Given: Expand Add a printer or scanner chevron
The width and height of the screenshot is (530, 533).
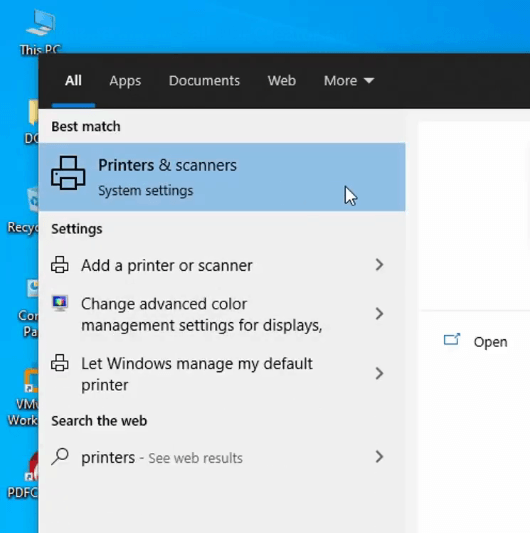Looking at the screenshot, I should [379, 265].
